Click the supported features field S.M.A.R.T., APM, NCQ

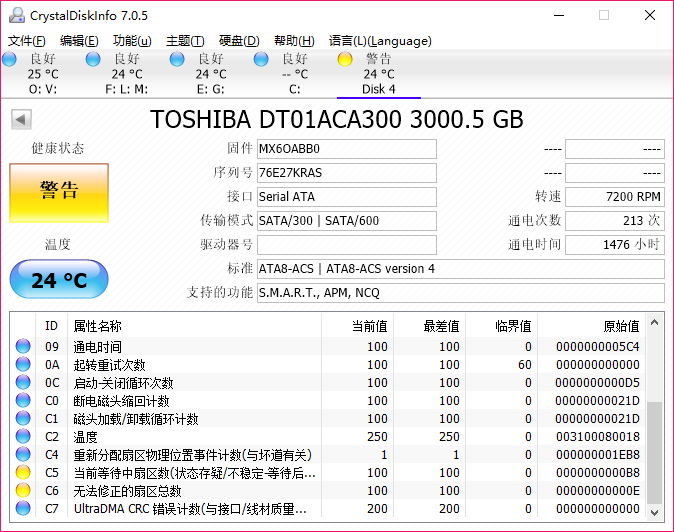click(461, 293)
